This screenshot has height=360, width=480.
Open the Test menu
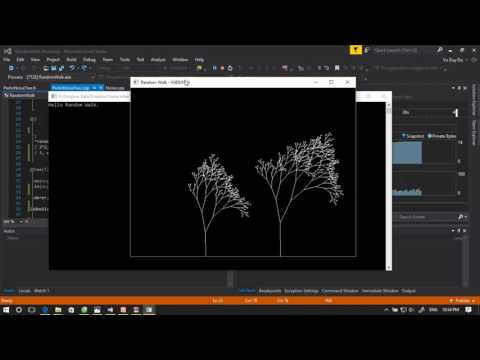pos(140,60)
